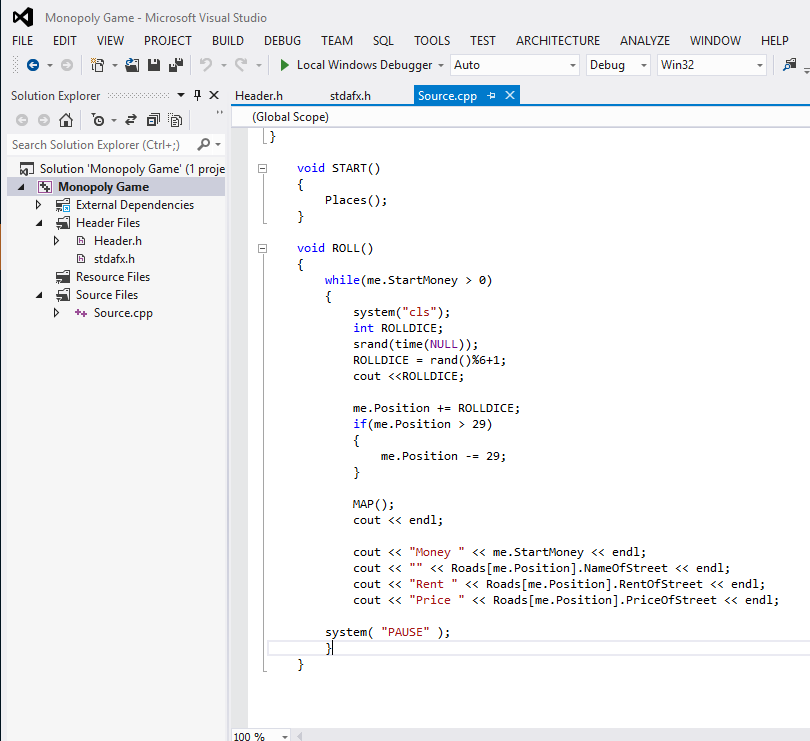The width and height of the screenshot is (810, 741).
Task: Click the Monopoly Game project icon
Action: (x=45, y=187)
